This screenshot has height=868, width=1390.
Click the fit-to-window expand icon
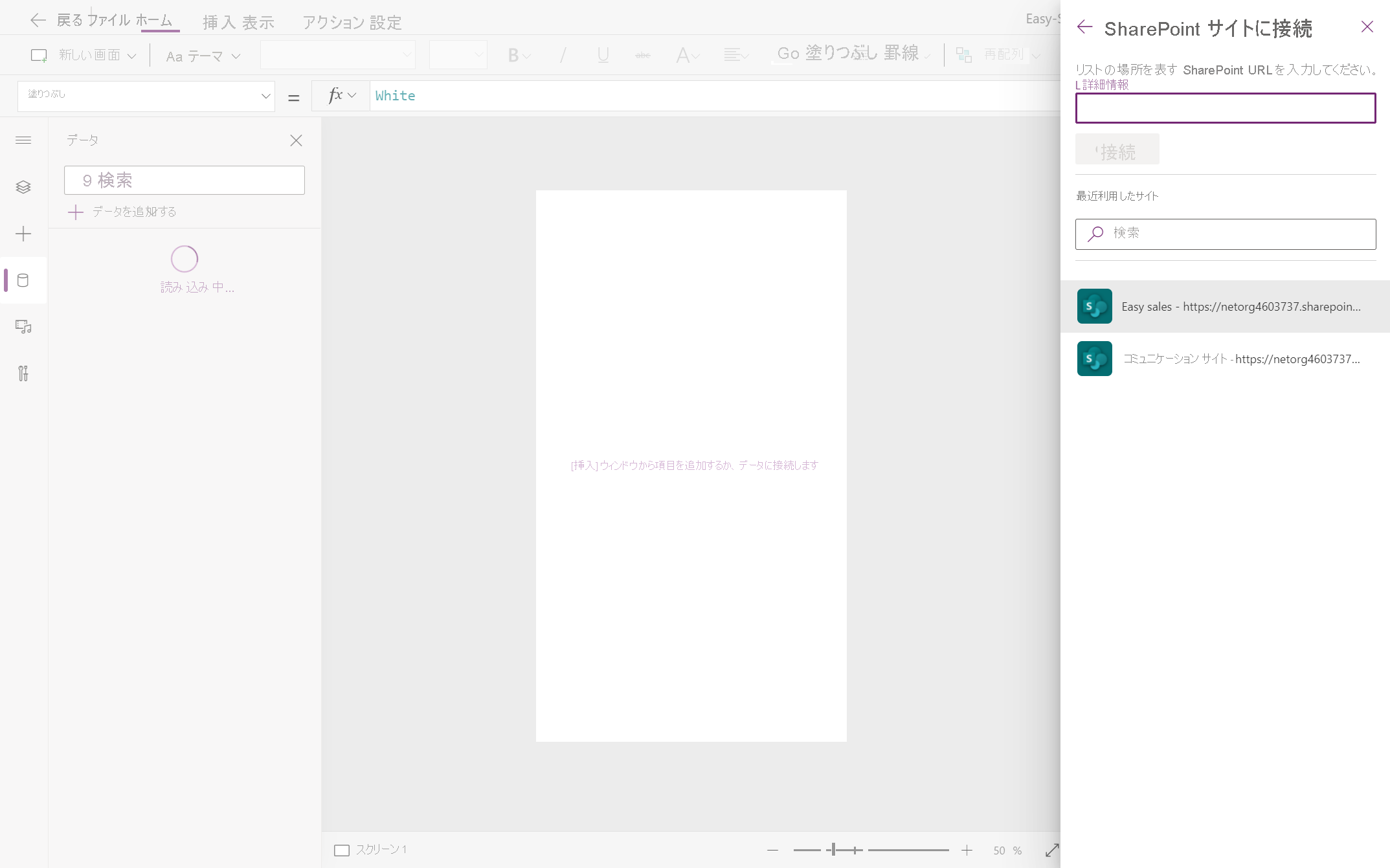1052,850
